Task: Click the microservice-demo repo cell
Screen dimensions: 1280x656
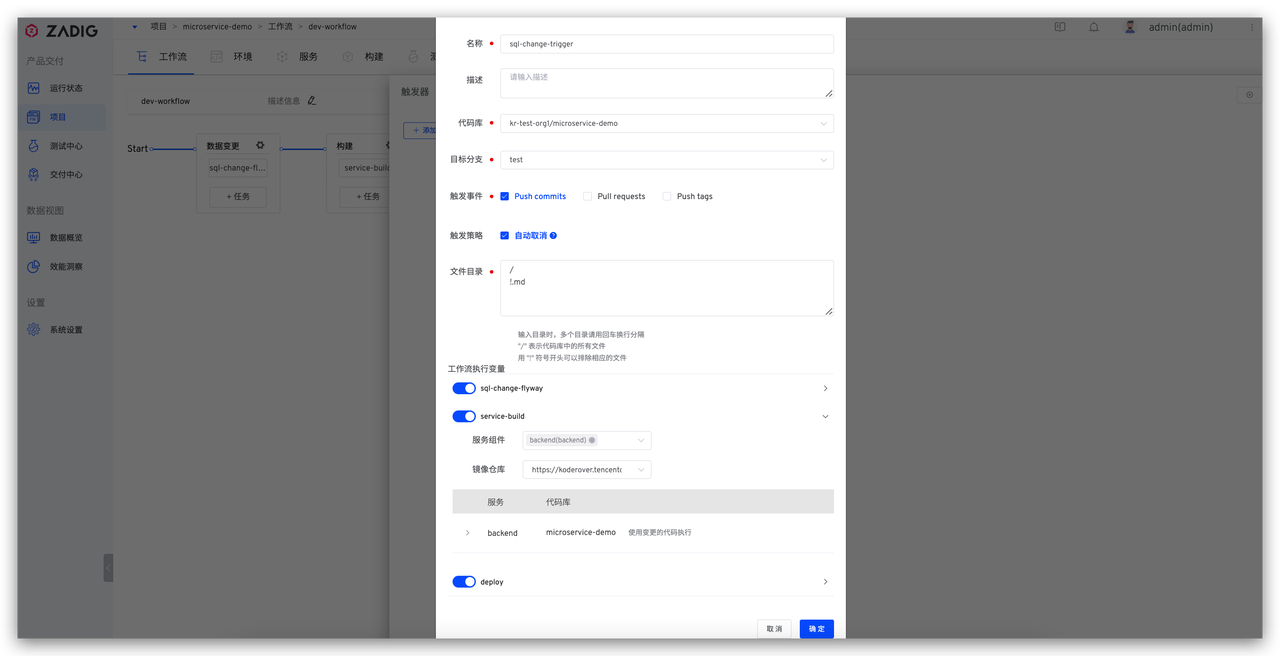Action: pos(581,533)
